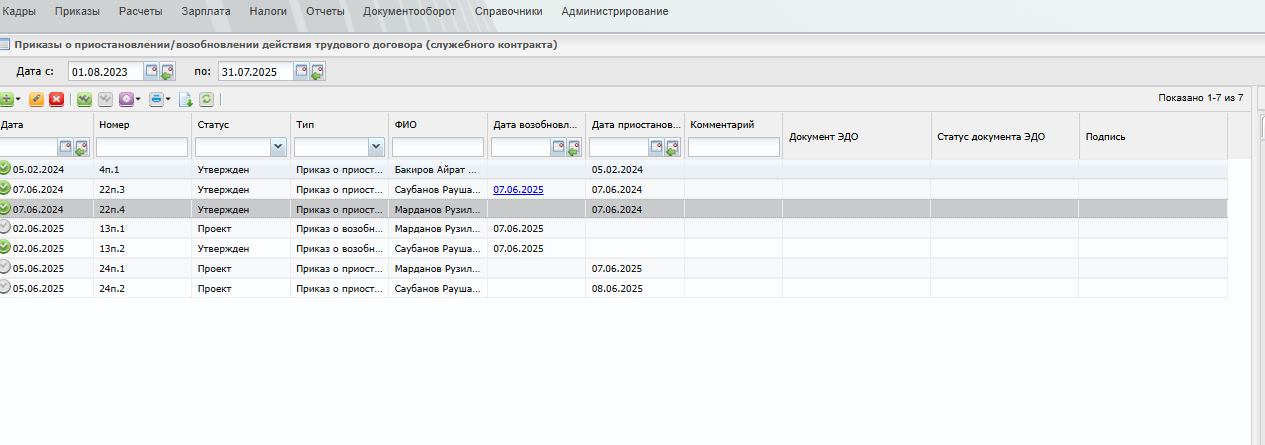The width and height of the screenshot is (1265, 445).
Task: Click calendar-arrow icon in 'Дата приостанов...' filter
Action: pyautogui.click(x=673, y=147)
